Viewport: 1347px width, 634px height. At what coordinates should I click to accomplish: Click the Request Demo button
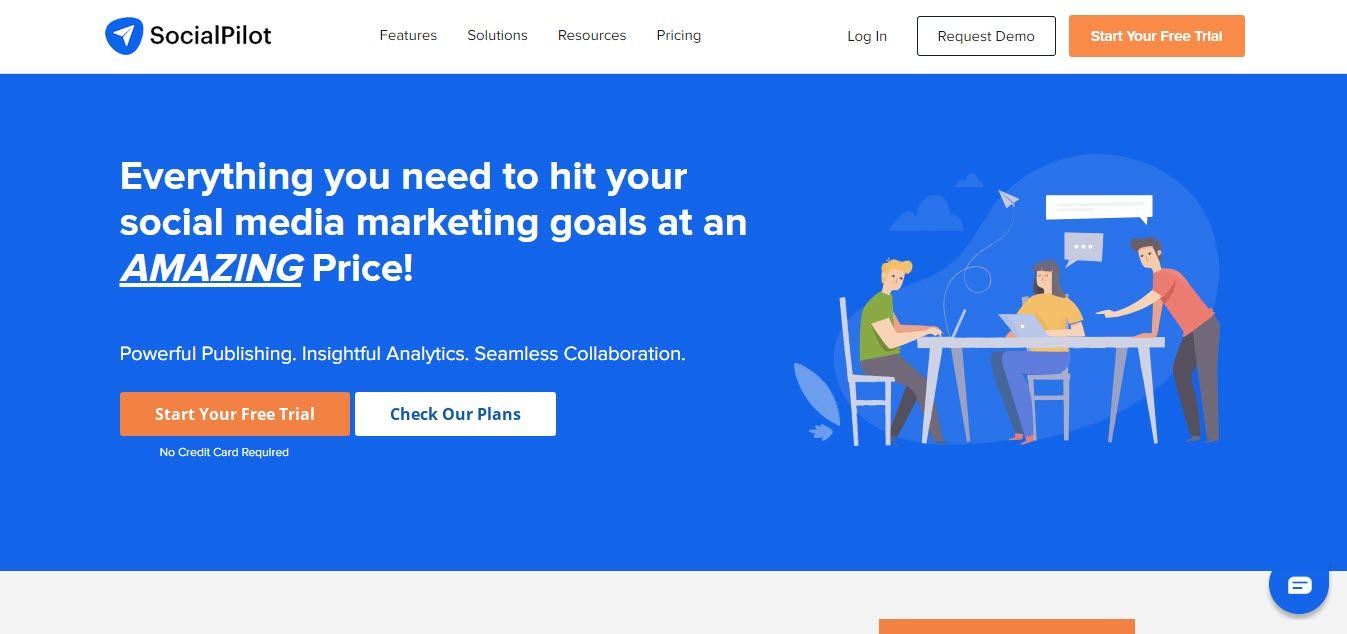pos(986,36)
